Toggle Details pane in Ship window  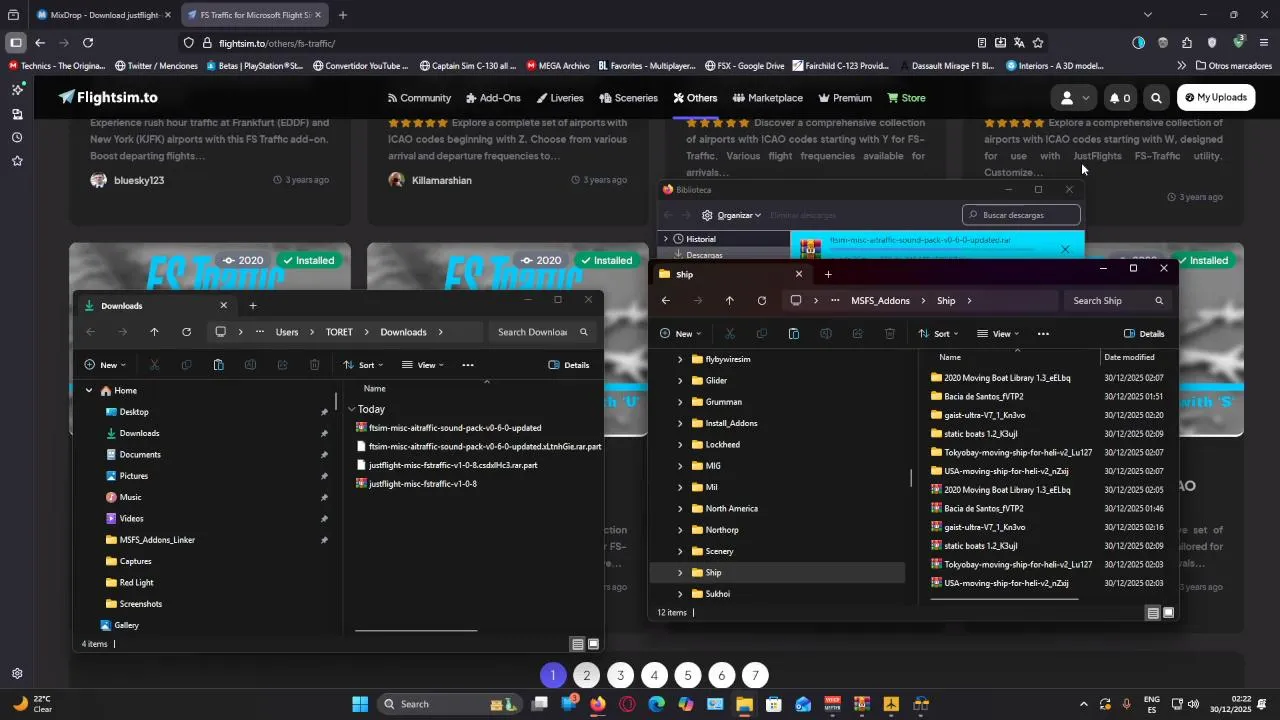pos(1144,334)
